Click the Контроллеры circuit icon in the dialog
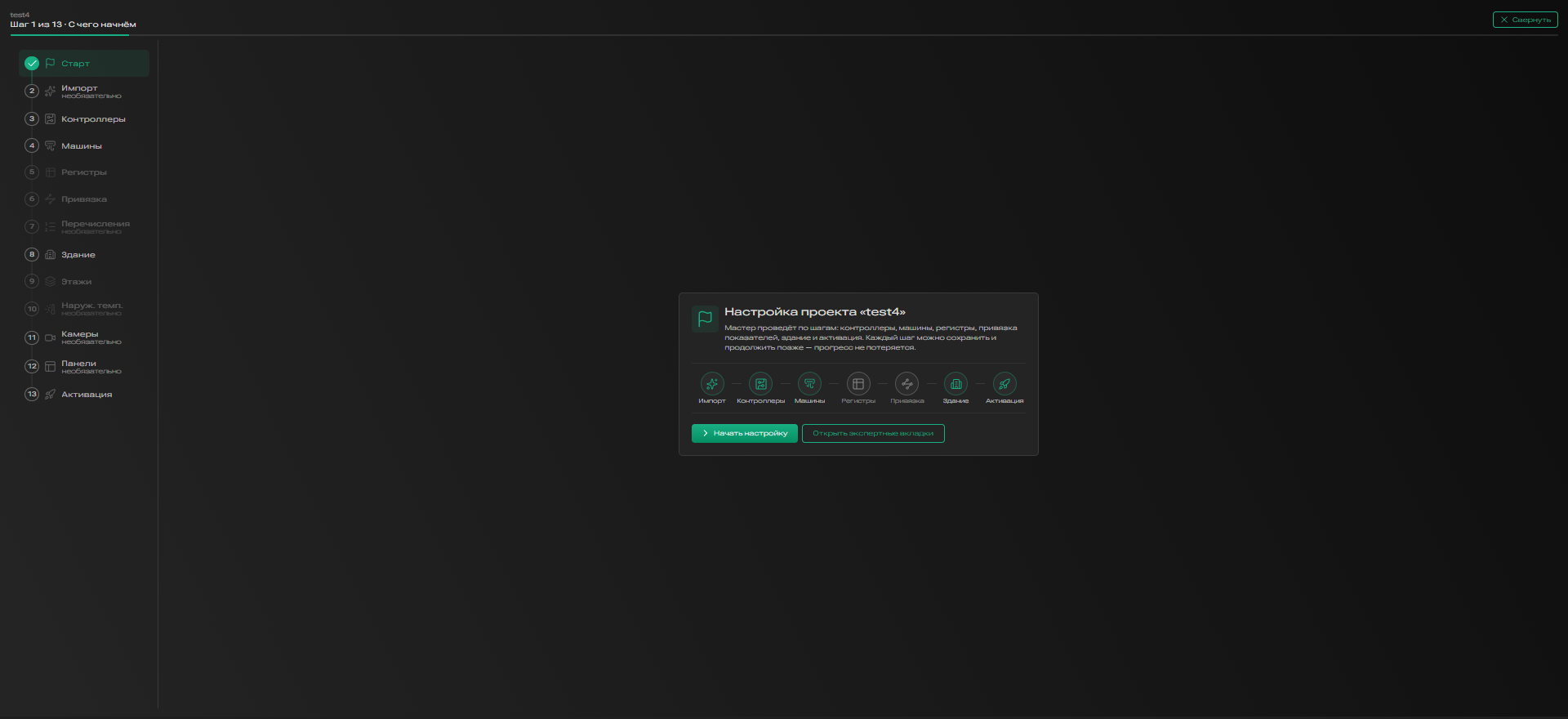Image resolution: width=1568 pixels, height=719 pixels. point(761,384)
